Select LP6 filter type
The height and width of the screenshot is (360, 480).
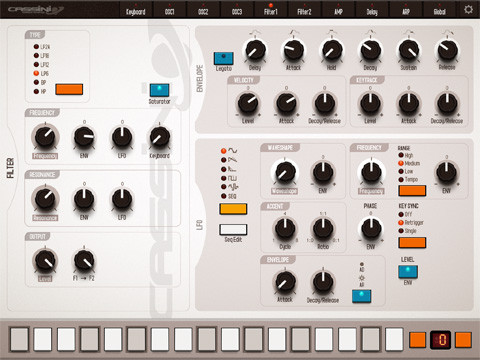pos(41,73)
